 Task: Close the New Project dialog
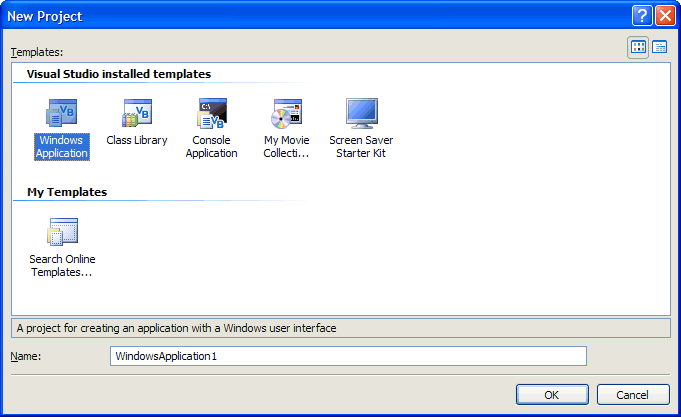tap(664, 16)
